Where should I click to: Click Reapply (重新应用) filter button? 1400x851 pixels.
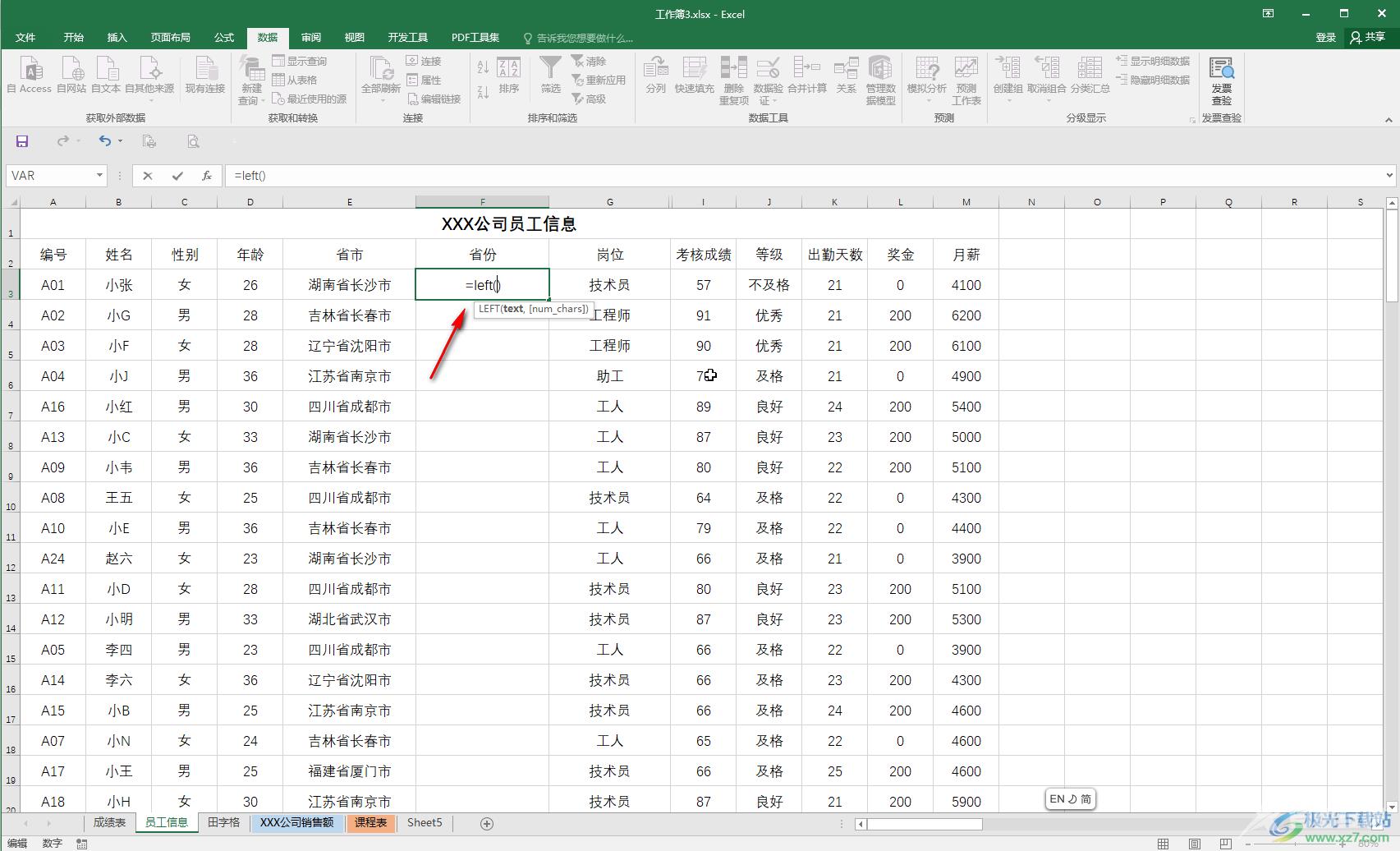click(x=599, y=80)
